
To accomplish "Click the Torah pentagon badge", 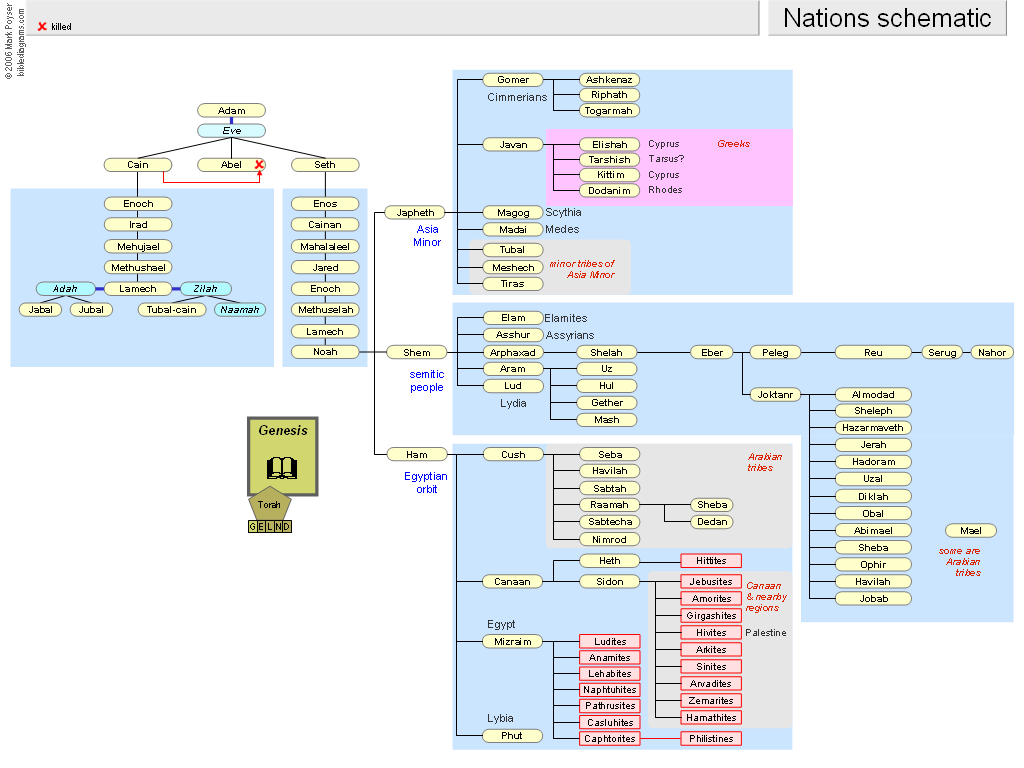I will 270,504.
